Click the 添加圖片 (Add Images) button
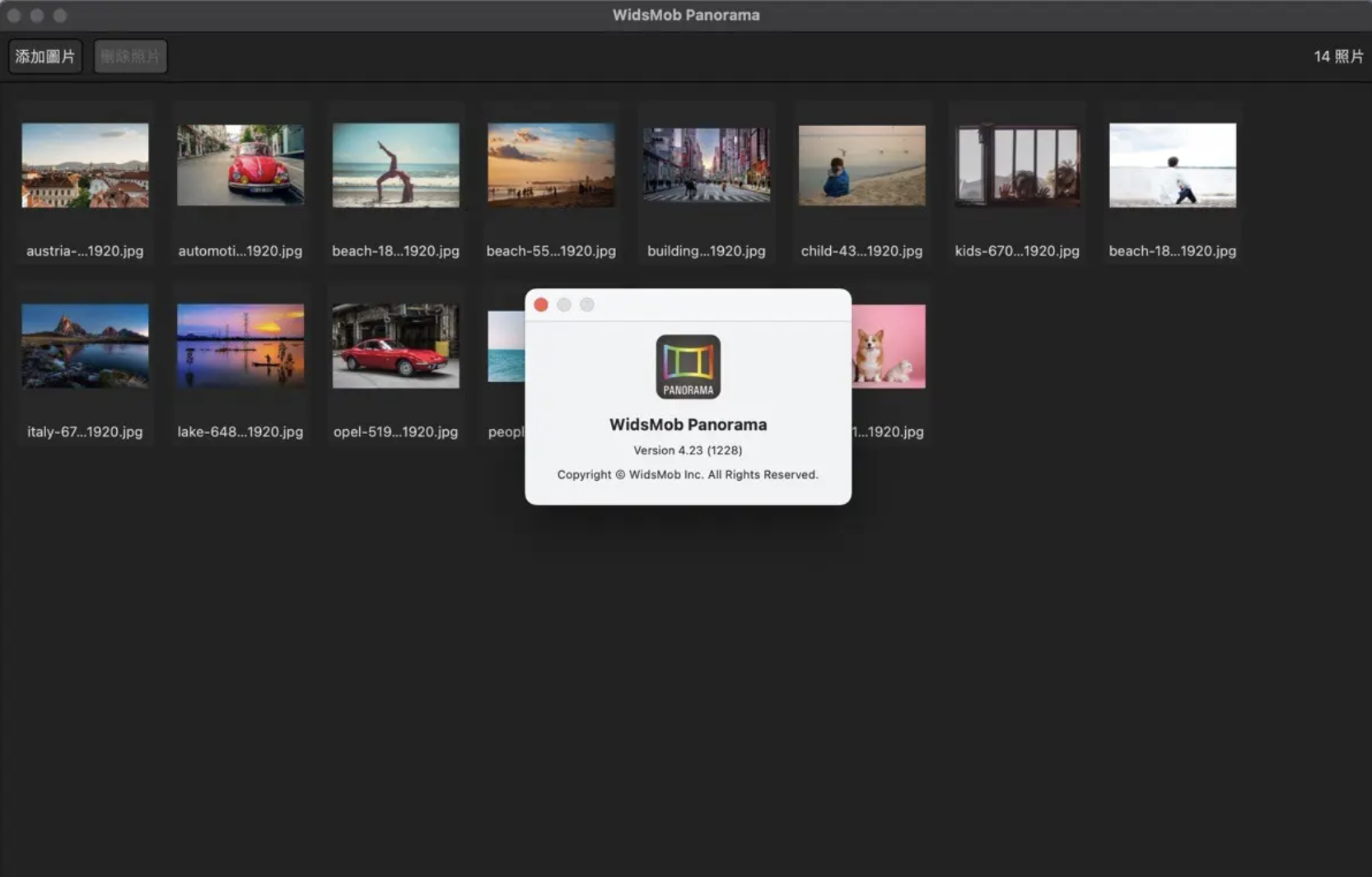The height and width of the screenshot is (877, 1372). click(45, 56)
